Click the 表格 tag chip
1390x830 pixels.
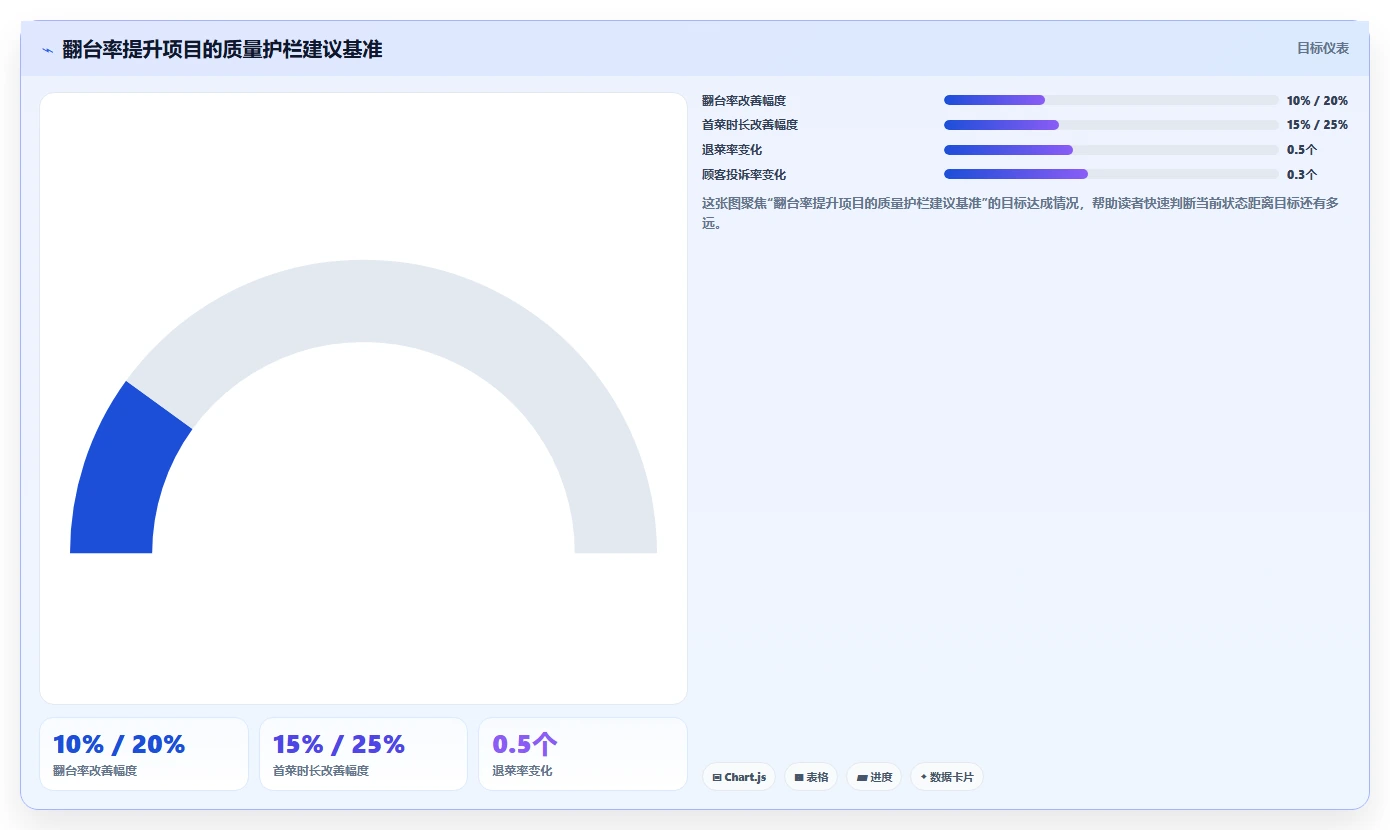pyautogui.click(x=811, y=777)
